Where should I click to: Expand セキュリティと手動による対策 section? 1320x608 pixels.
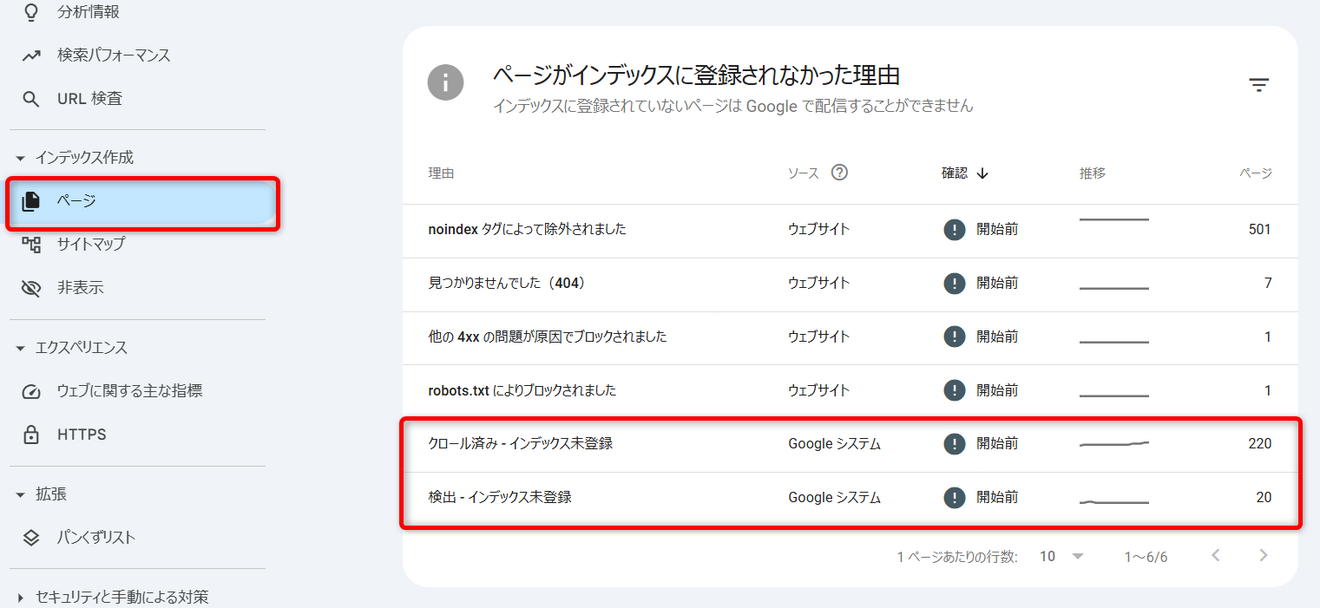click(20, 598)
